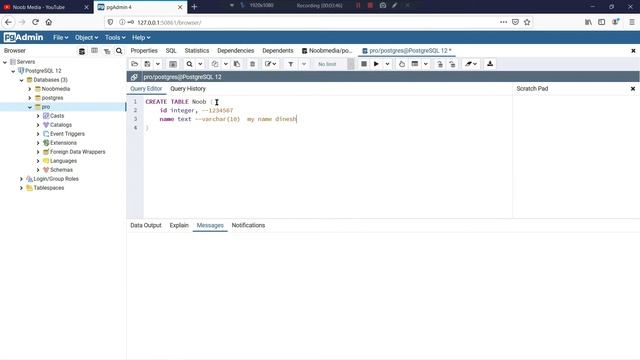Save query file icon
The width and height of the screenshot is (640, 360).
147,64
